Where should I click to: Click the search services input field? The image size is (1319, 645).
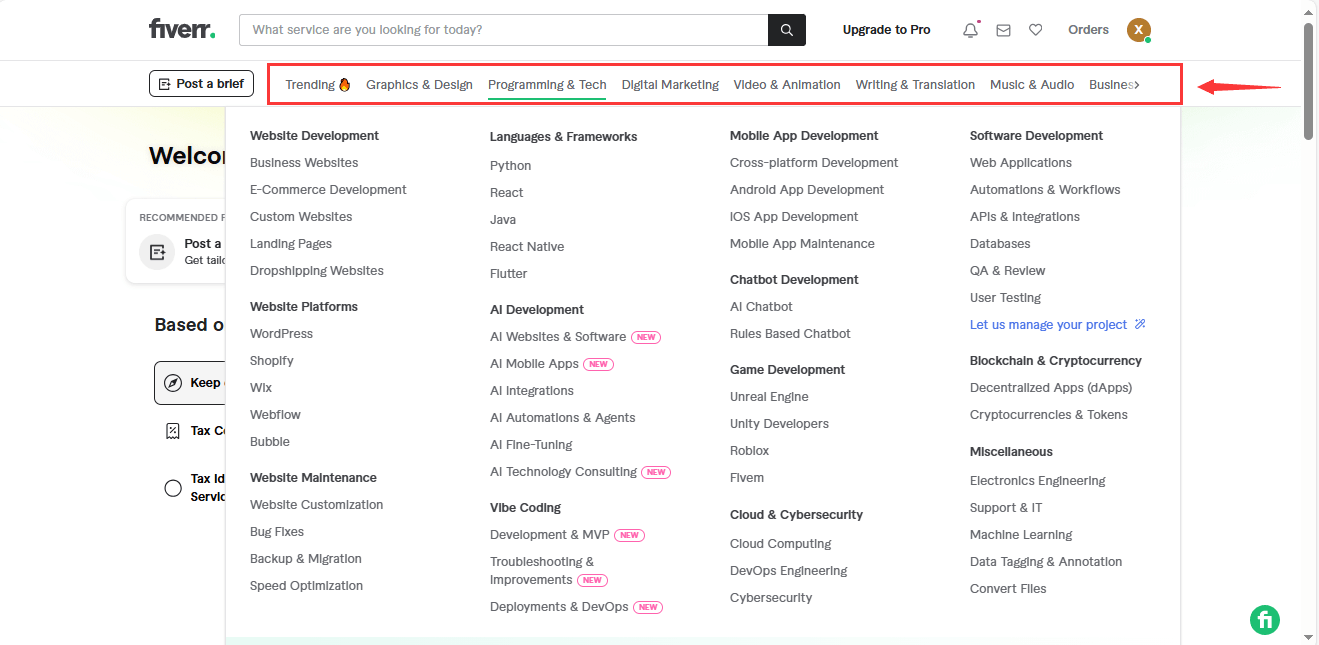pos(504,30)
